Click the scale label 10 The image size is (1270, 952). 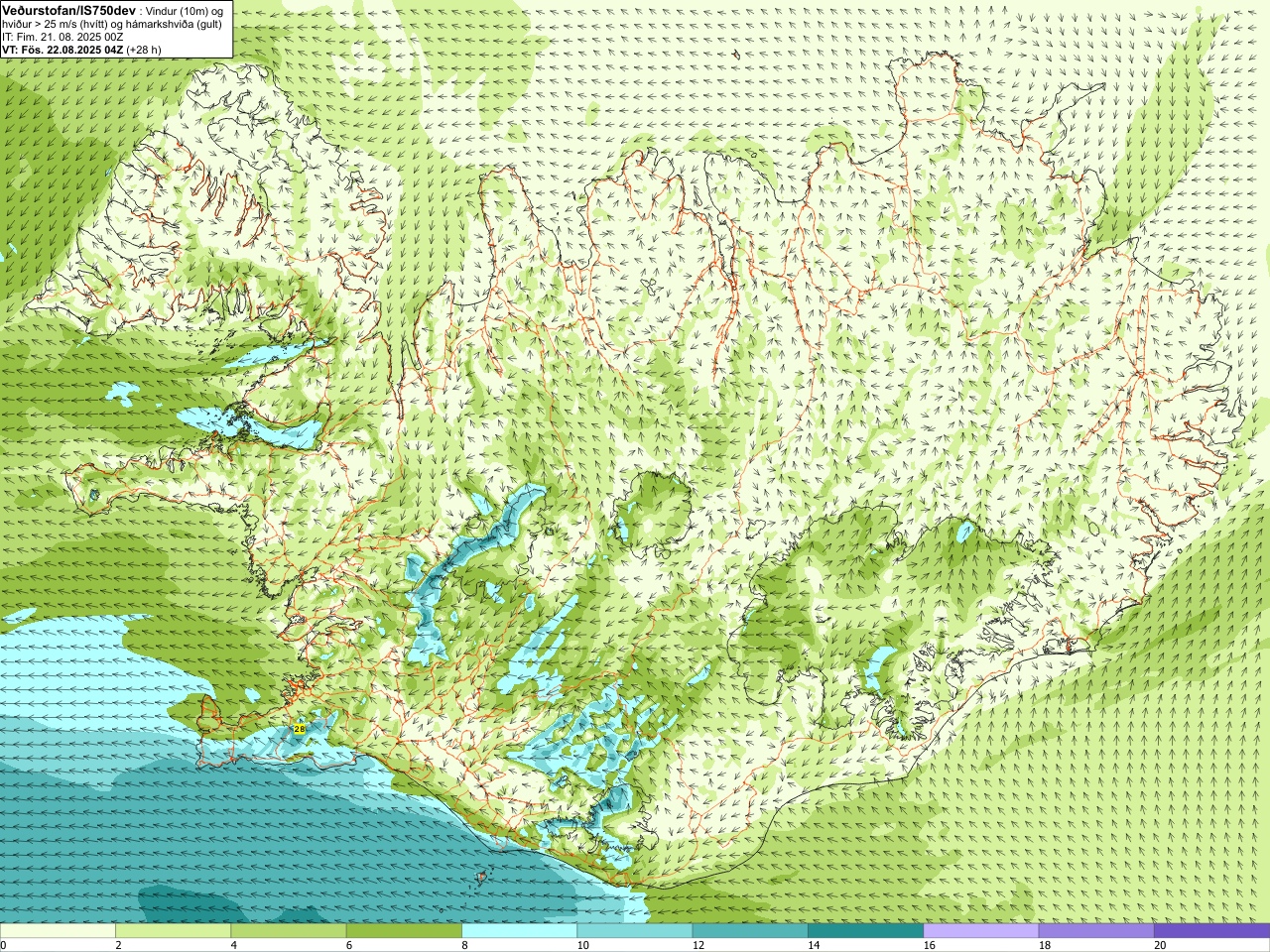(x=582, y=945)
